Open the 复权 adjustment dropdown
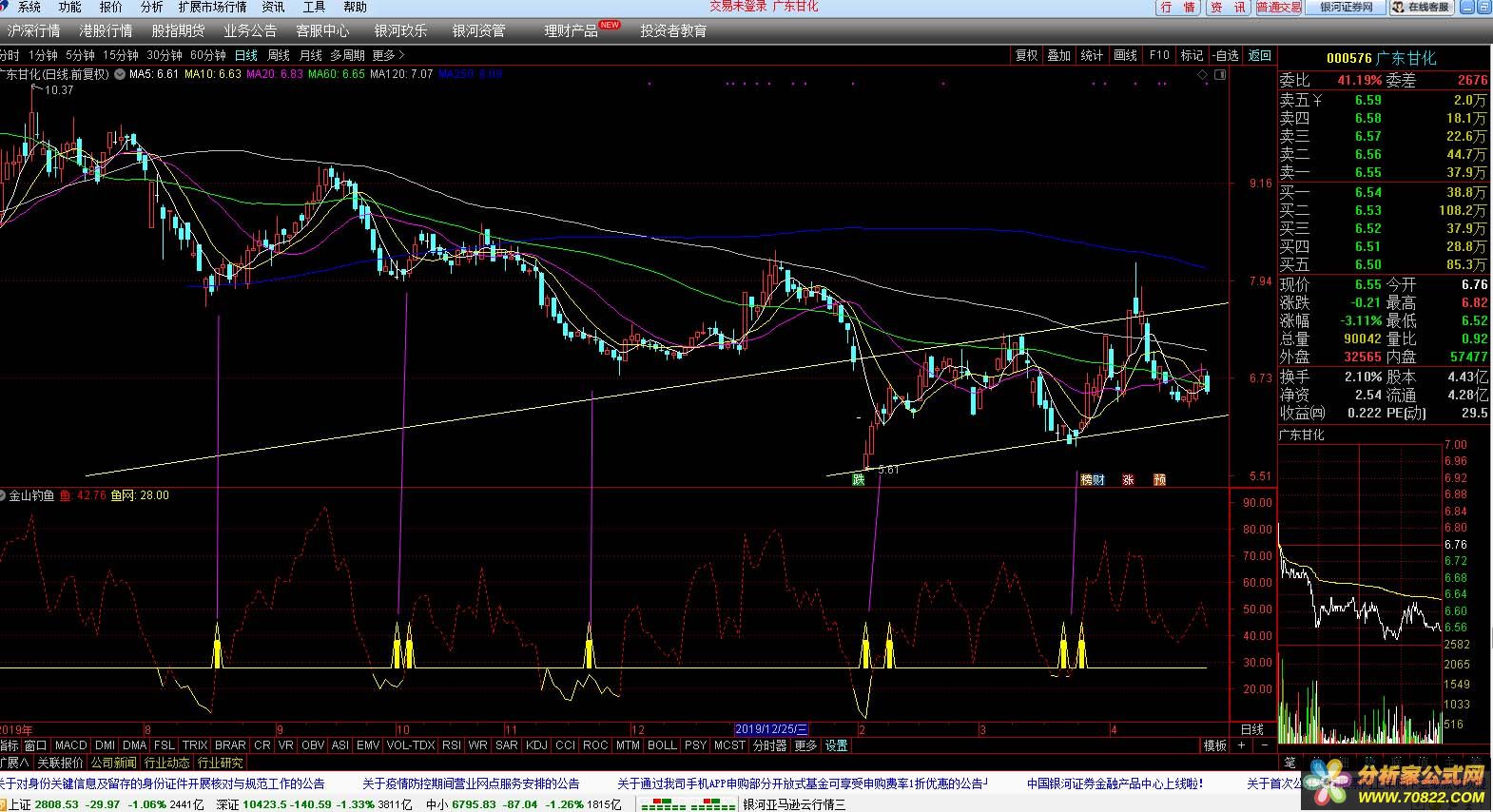 click(1027, 55)
